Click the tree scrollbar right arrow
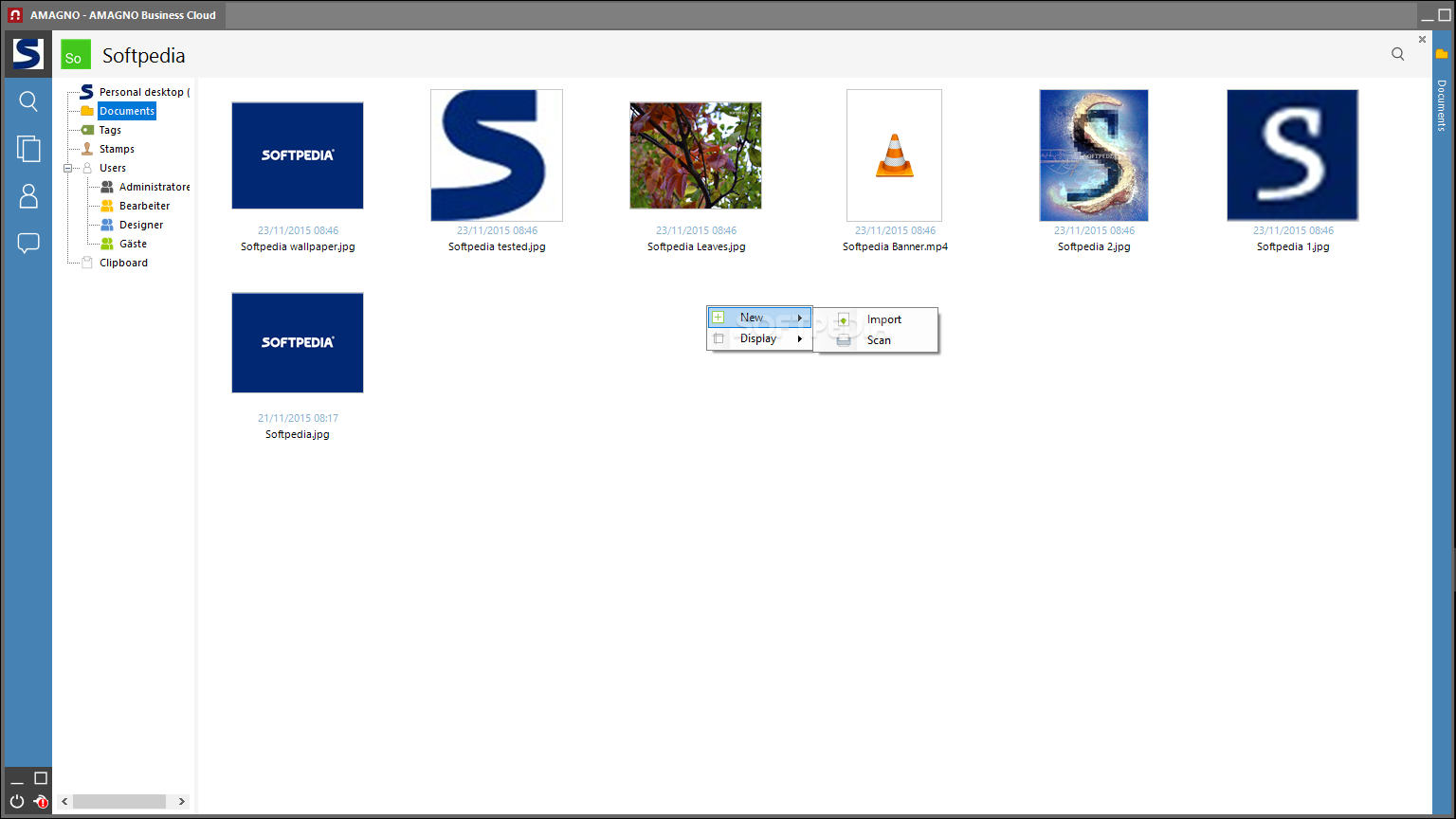 [x=182, y=802]
